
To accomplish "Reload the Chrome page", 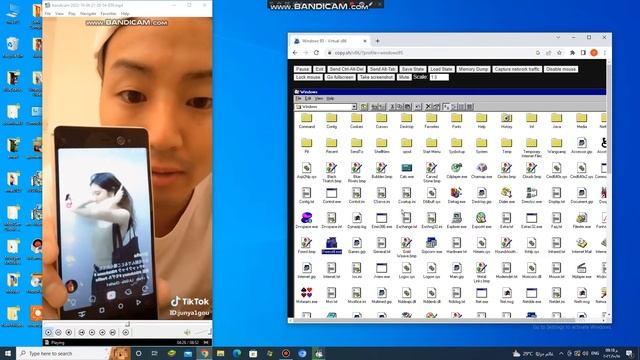I will click(316, 53).
